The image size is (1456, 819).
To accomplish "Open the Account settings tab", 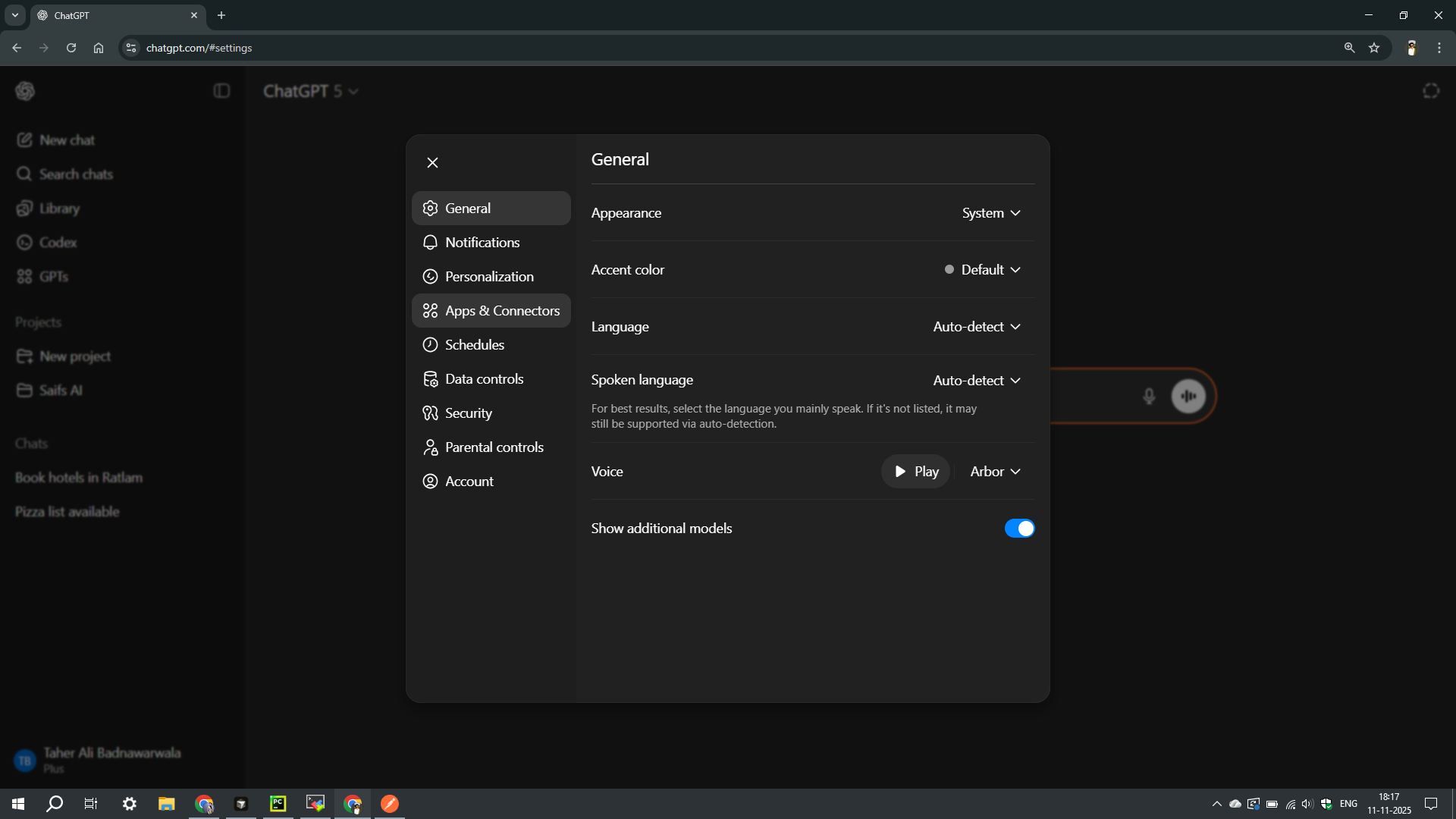I will (x=491, y=481).
